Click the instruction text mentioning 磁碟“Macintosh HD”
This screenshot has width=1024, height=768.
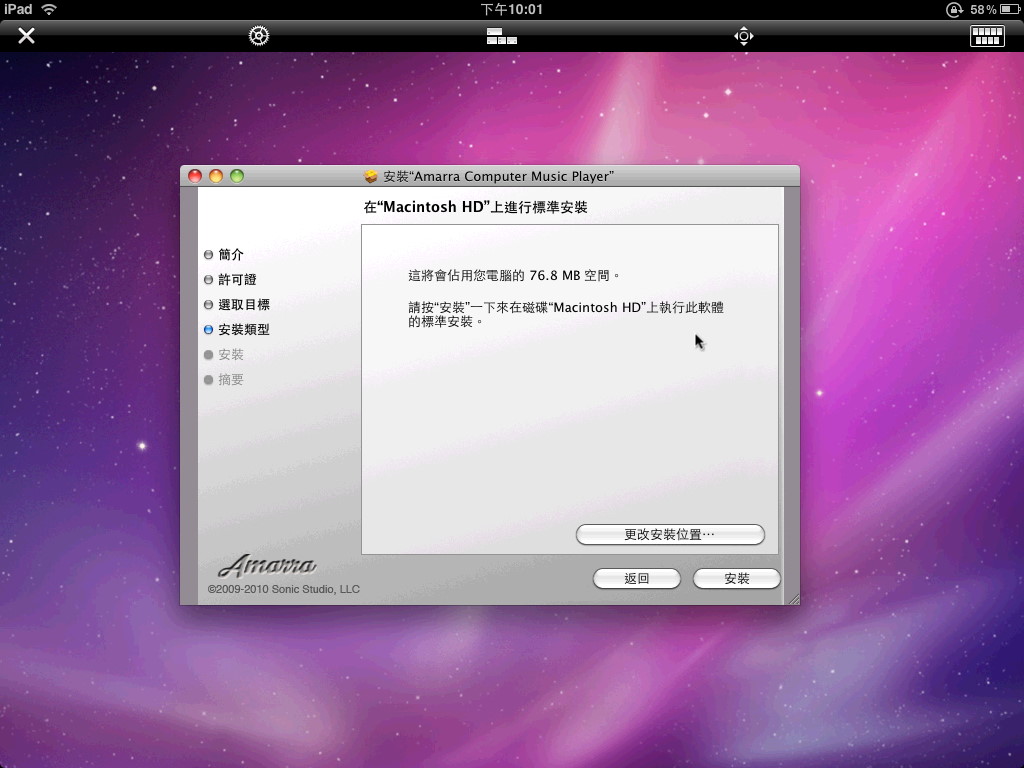tap(566, 314)
